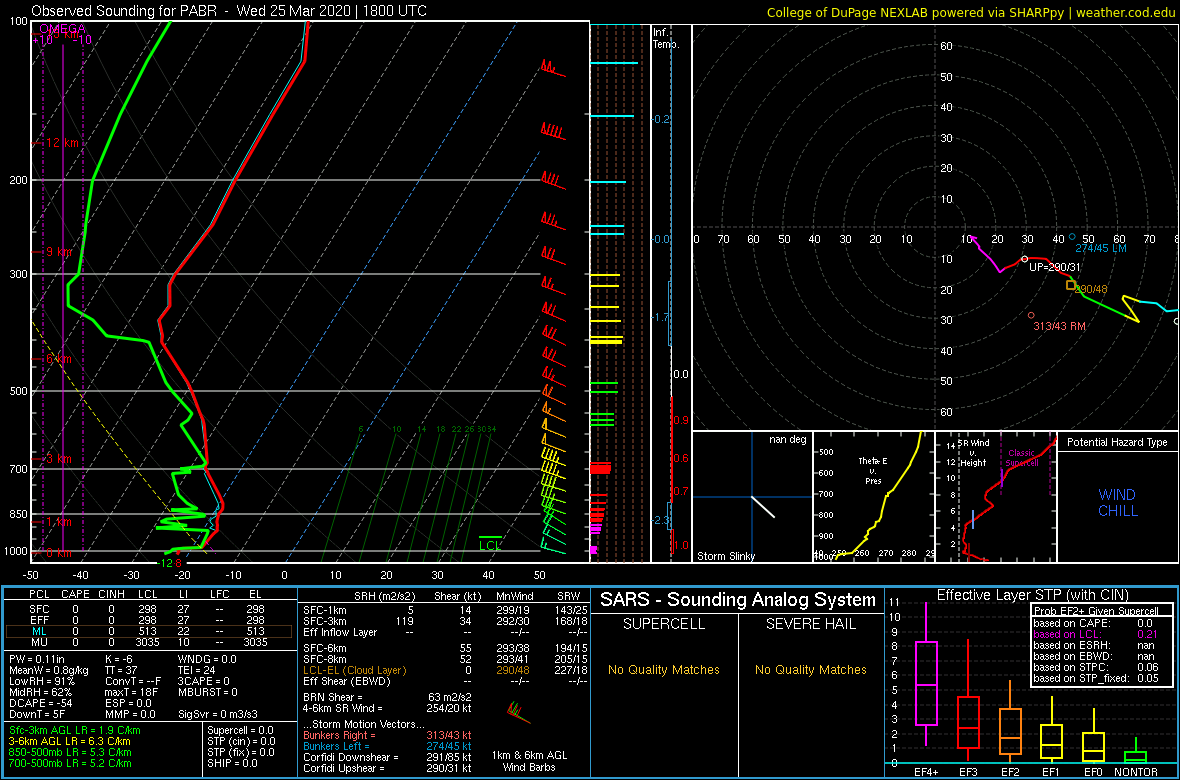Click the '274/45 LM' hodograph label

pos(1101,248)
